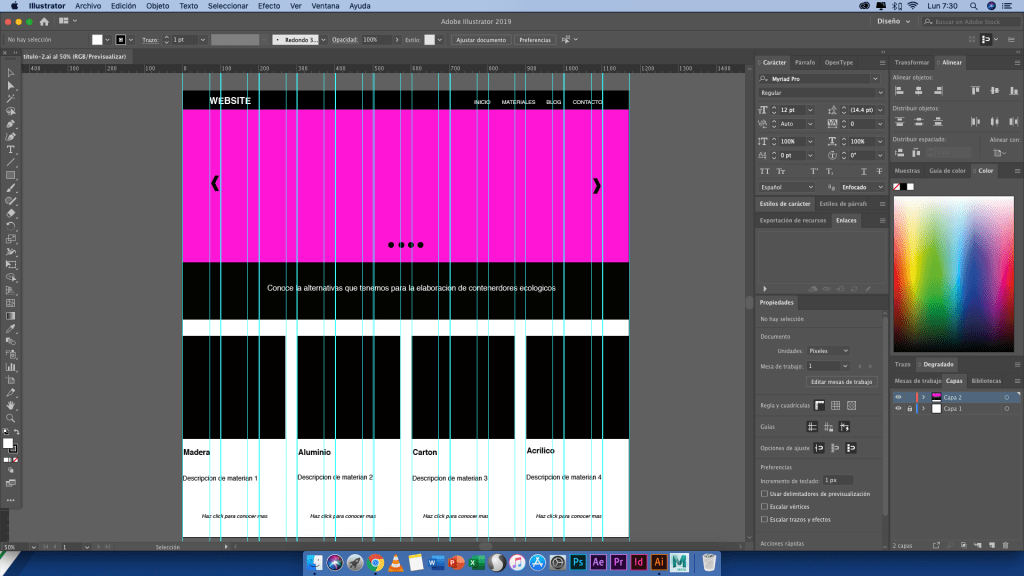
Task: Select the Zoom magnifier tool
Action: [x=11, y=418]
